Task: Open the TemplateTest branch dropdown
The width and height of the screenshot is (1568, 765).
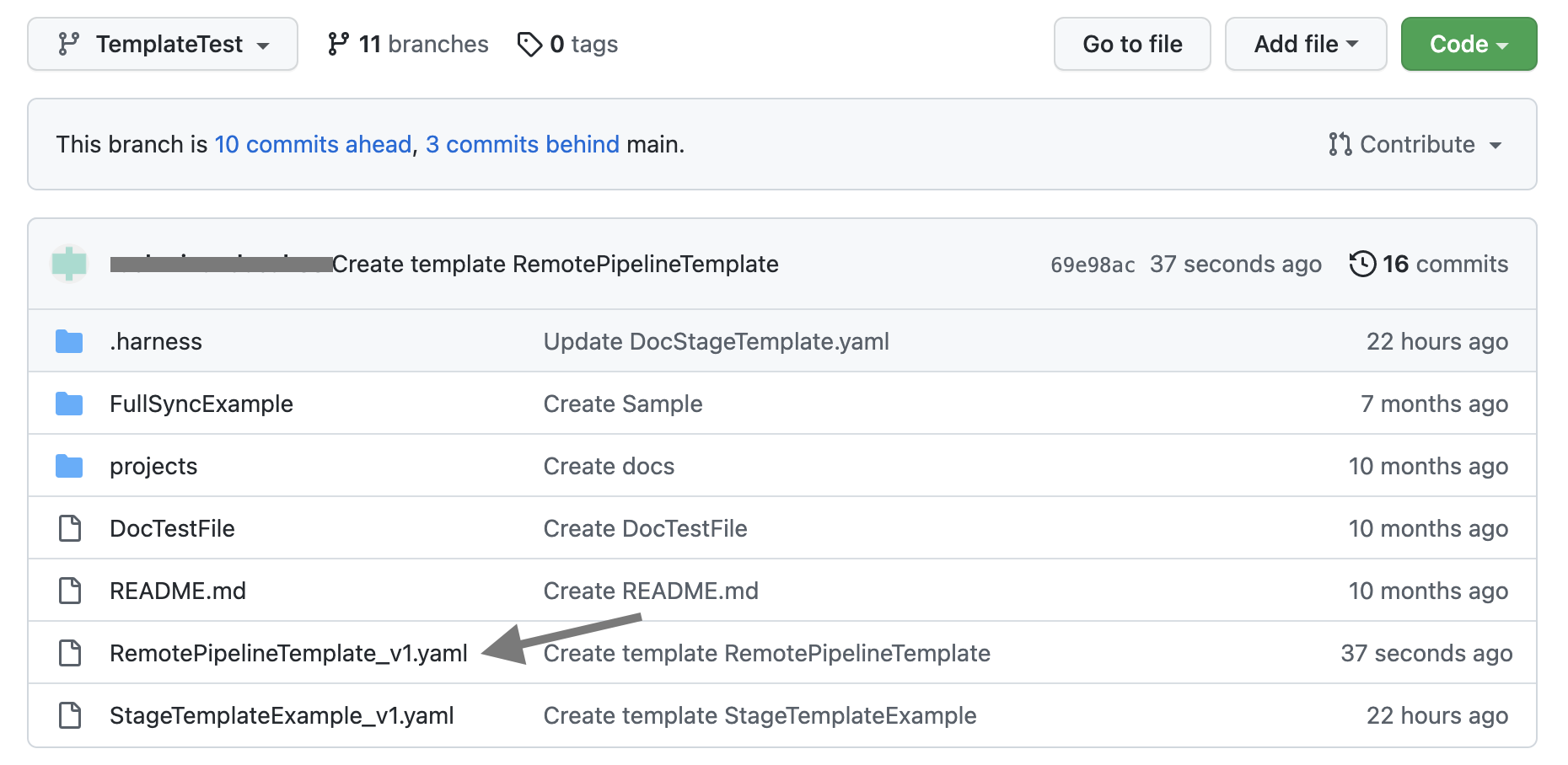Action: click(x=163, y=44)
